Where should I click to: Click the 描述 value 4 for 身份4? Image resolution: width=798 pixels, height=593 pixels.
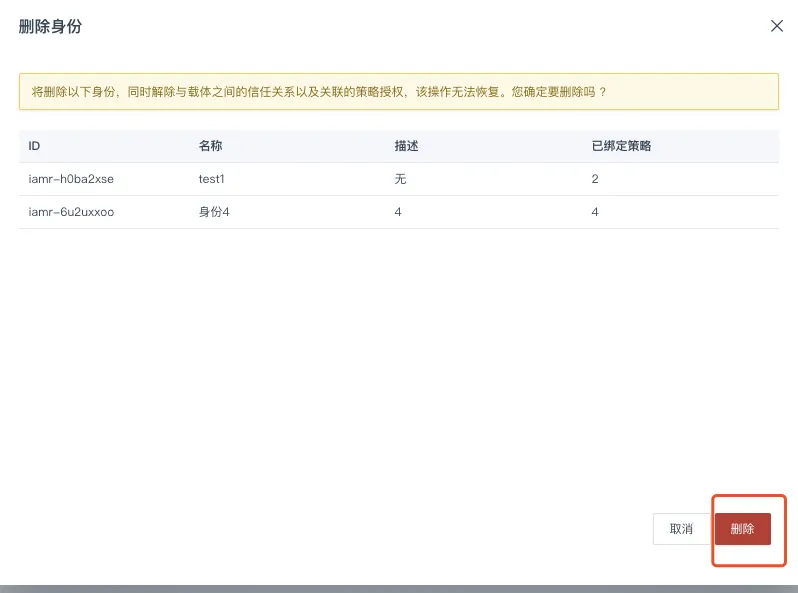pyautogui.click(x=398, y=212)
